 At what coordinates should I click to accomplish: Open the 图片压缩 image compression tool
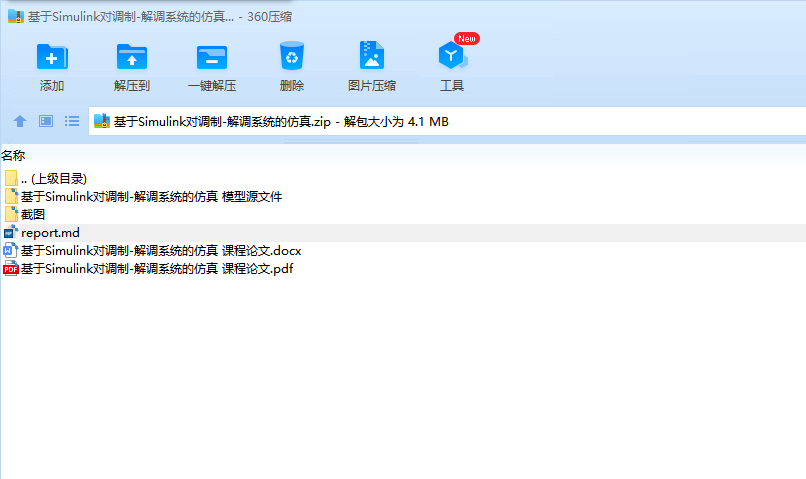[372, 55]
